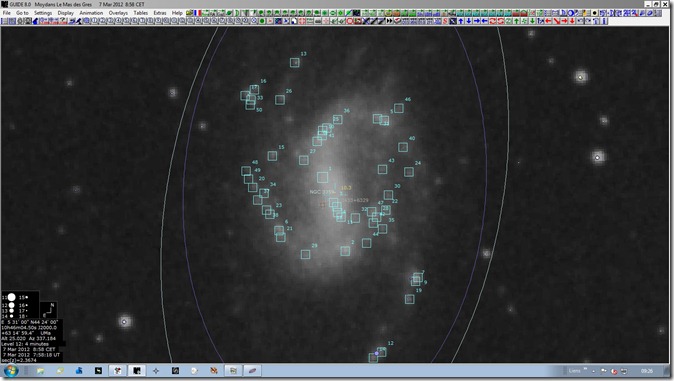Click the red right arrow toolbar icon
The width and height of the screenshot is (674, 381).
point(564,21)
